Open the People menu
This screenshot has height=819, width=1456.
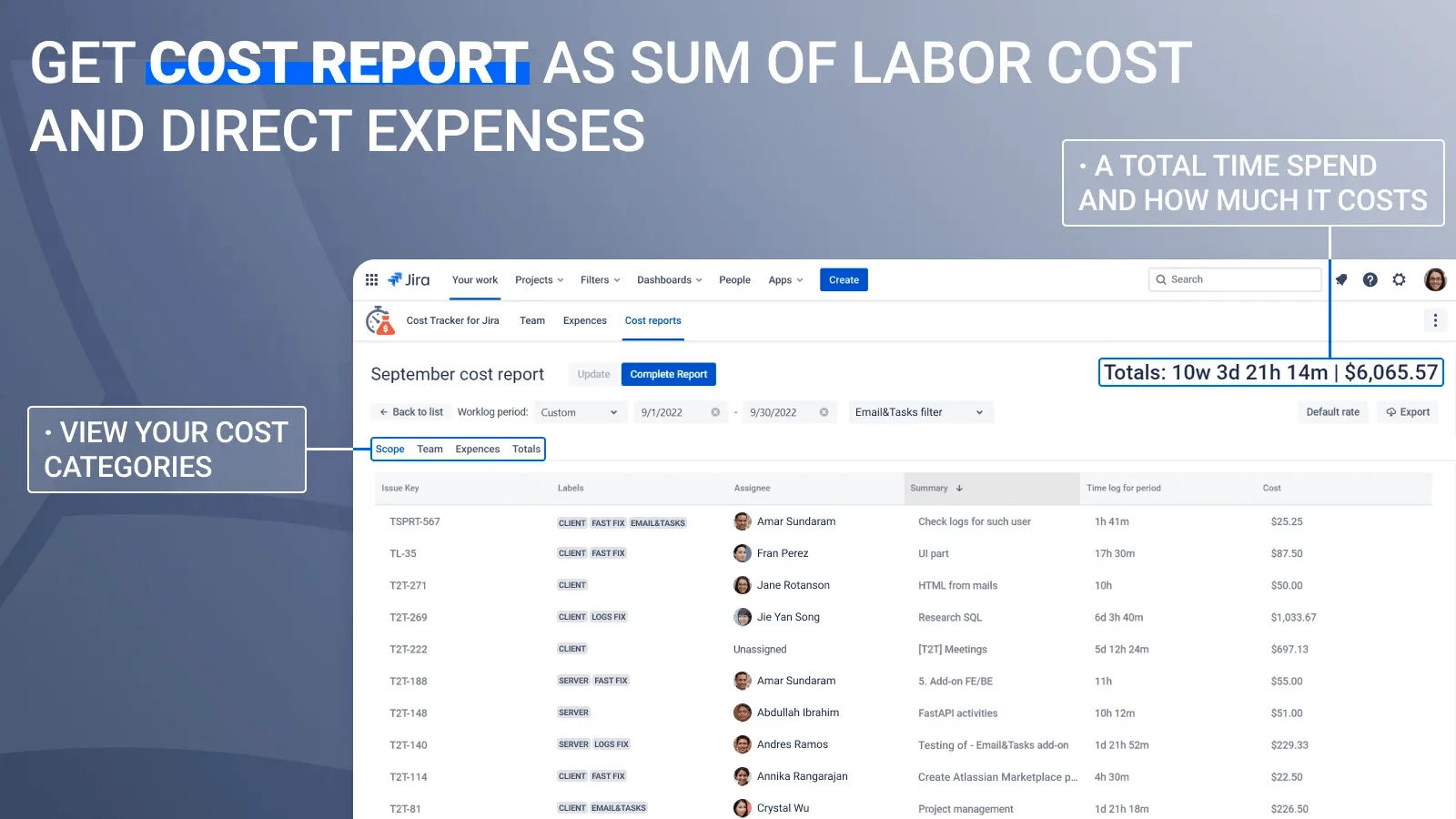click(734, 279)
